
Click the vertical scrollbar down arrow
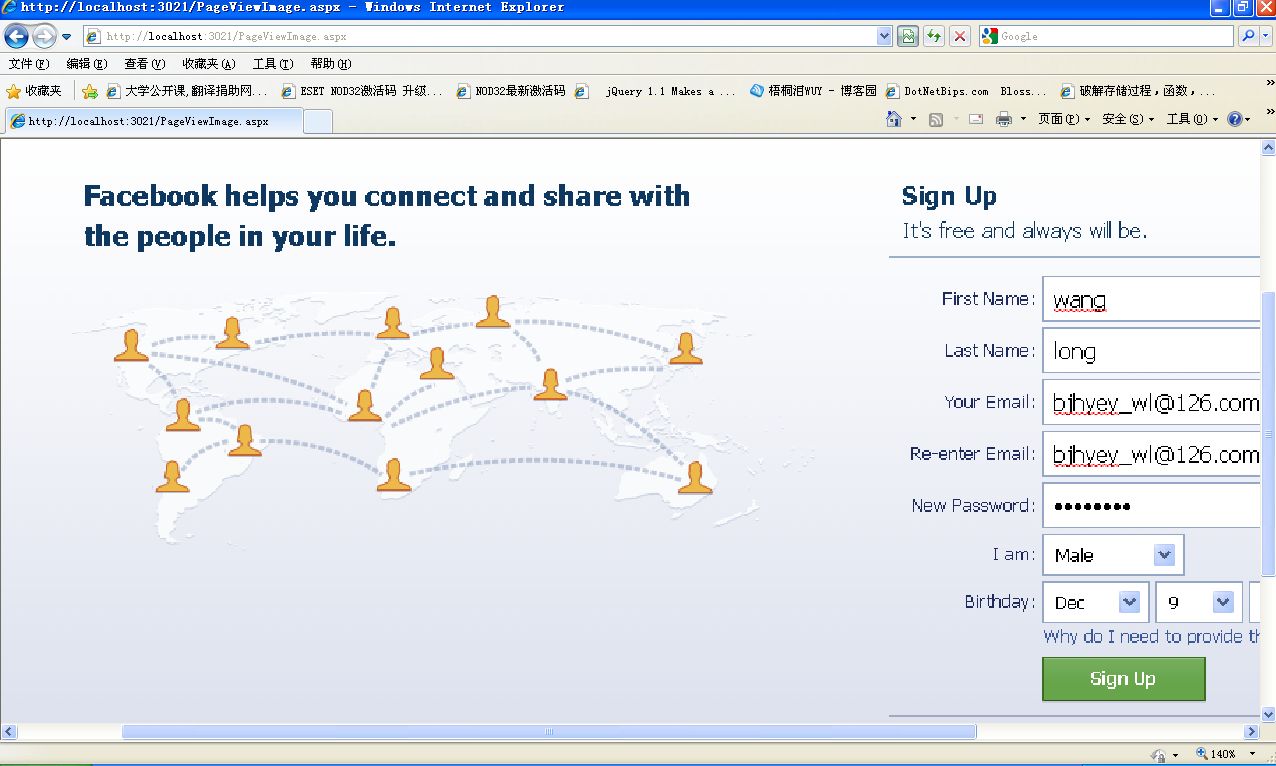(x=1268, y=714)
